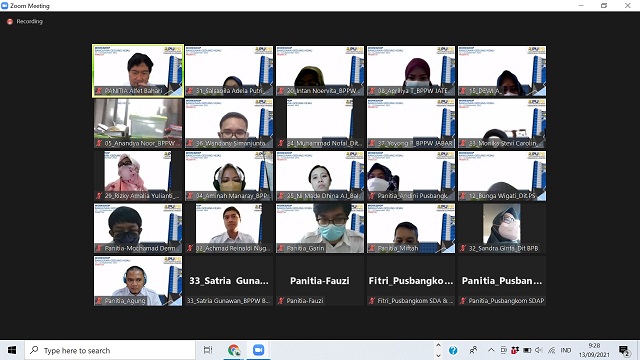Open the People icon in system tray
This screenshot has height=360, width=640.
[473, 350]
